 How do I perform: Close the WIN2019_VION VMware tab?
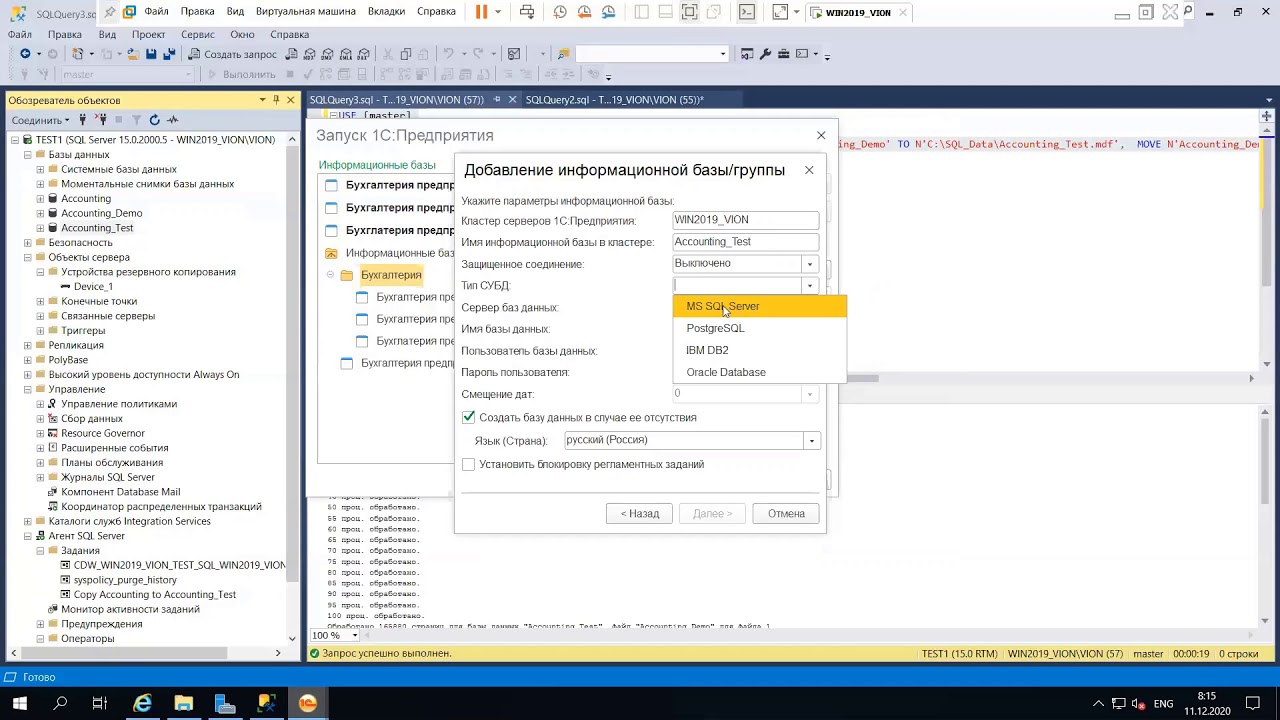[903, 13]
